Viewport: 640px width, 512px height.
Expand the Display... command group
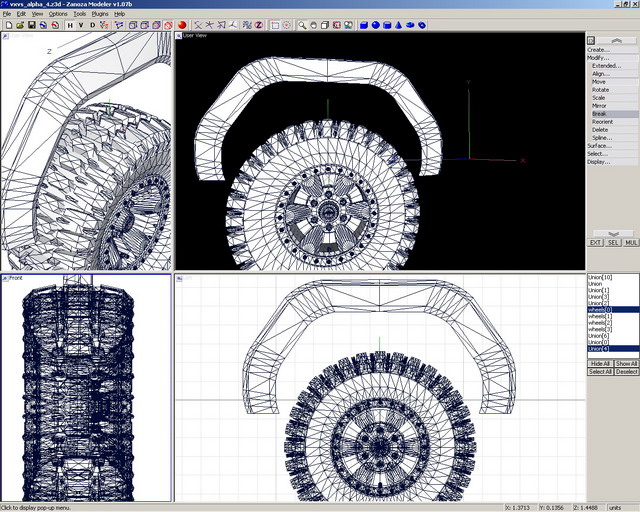(598, 162)
